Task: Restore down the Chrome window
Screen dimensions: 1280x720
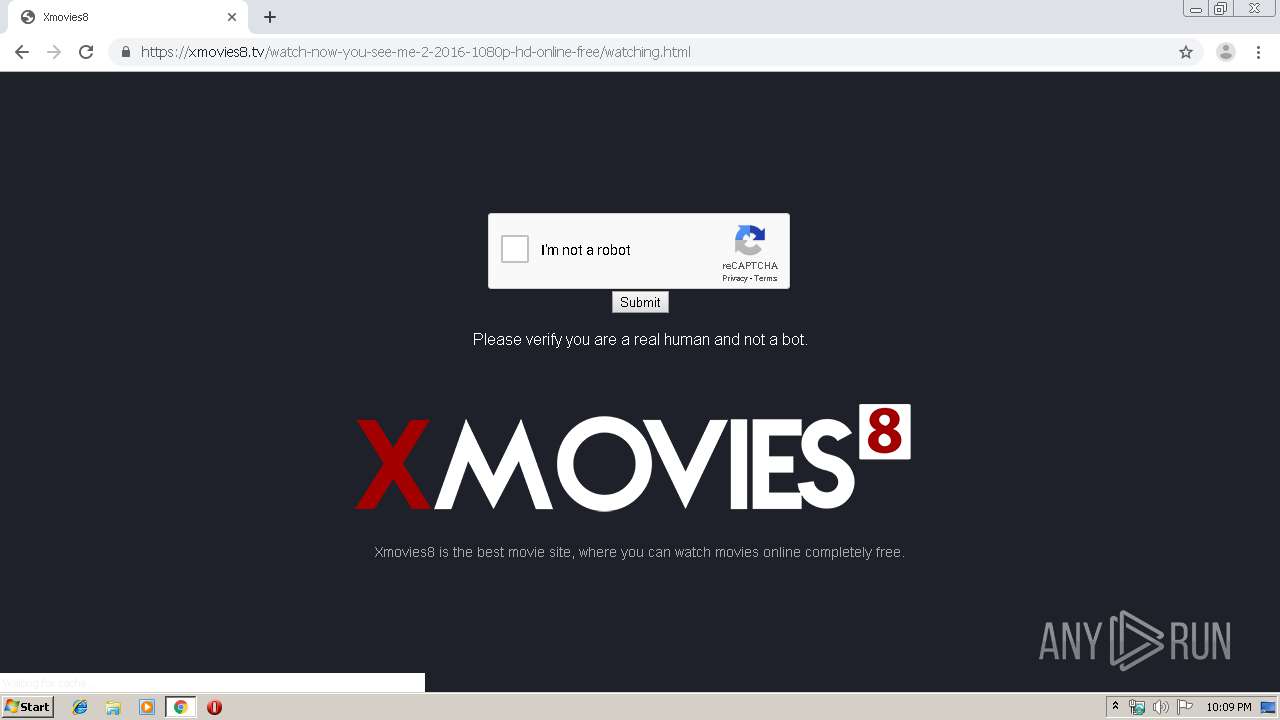Action: (x=1221, y=8)
